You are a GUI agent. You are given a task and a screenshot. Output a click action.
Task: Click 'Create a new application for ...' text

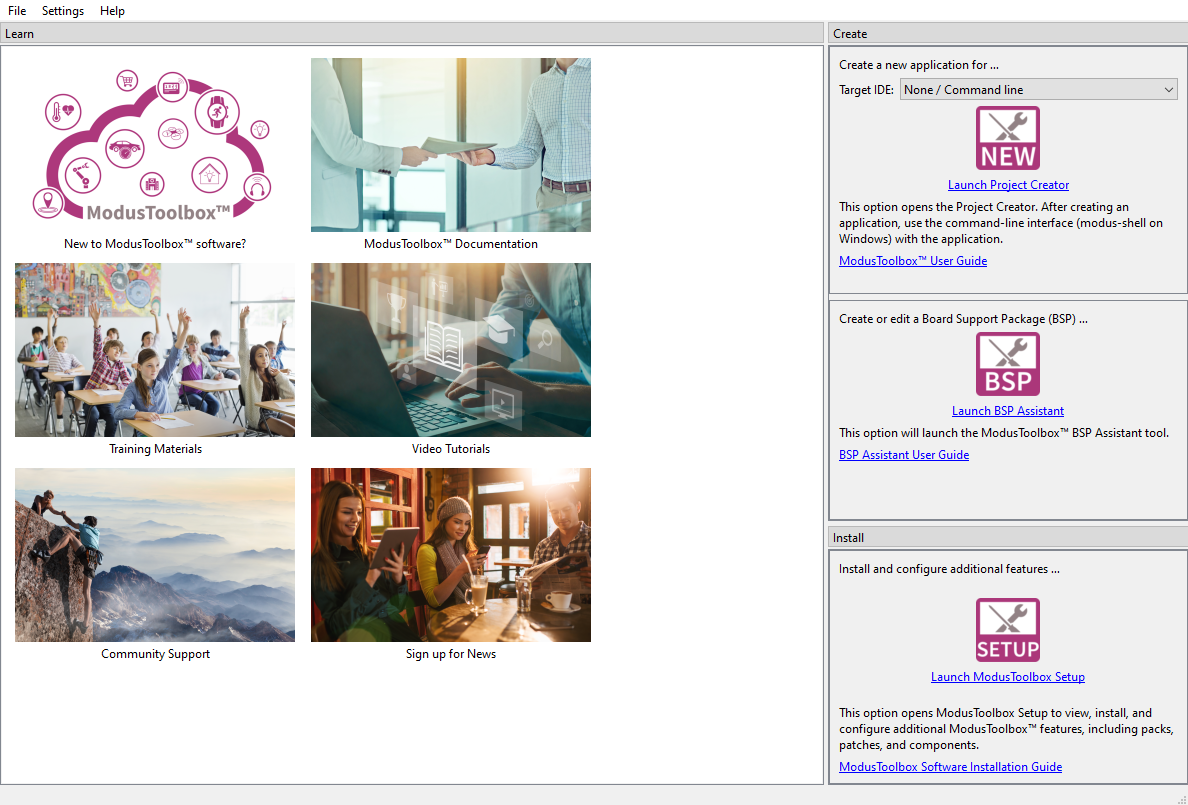(919, 65)
